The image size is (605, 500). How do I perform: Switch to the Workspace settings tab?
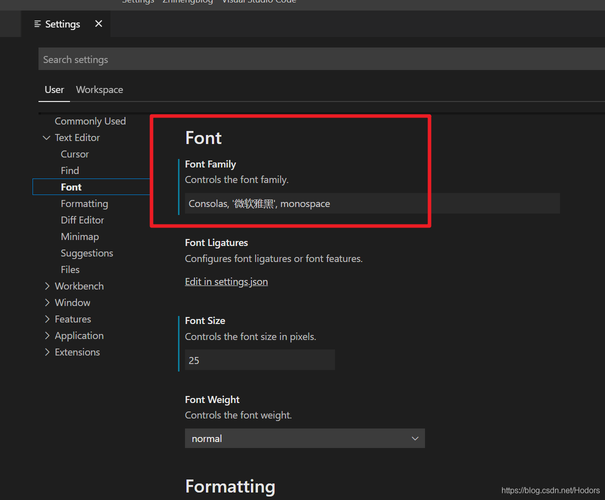[99, 90]
